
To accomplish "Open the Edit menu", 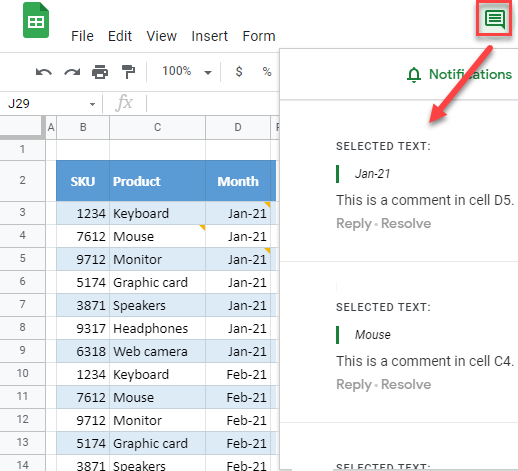I will 120,36.
